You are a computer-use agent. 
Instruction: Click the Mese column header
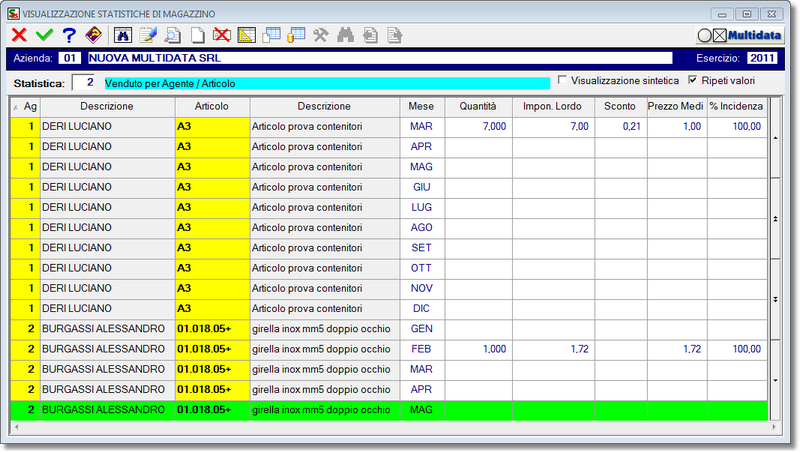(421, 107)
